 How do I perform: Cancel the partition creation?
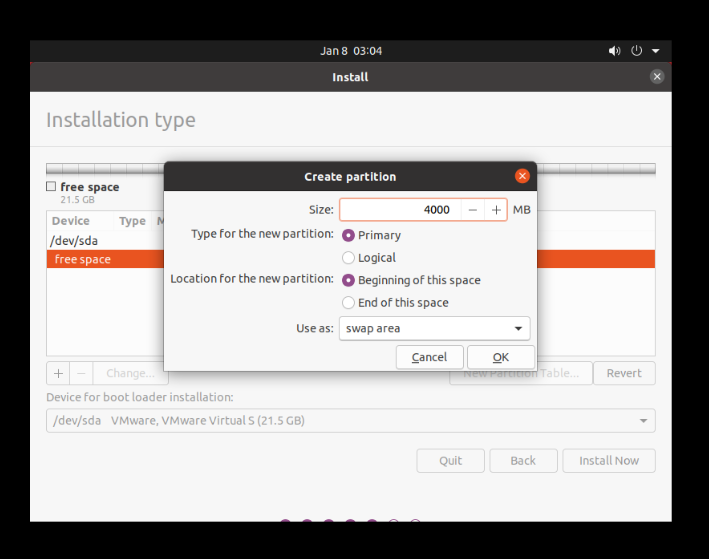click(429, 357)
